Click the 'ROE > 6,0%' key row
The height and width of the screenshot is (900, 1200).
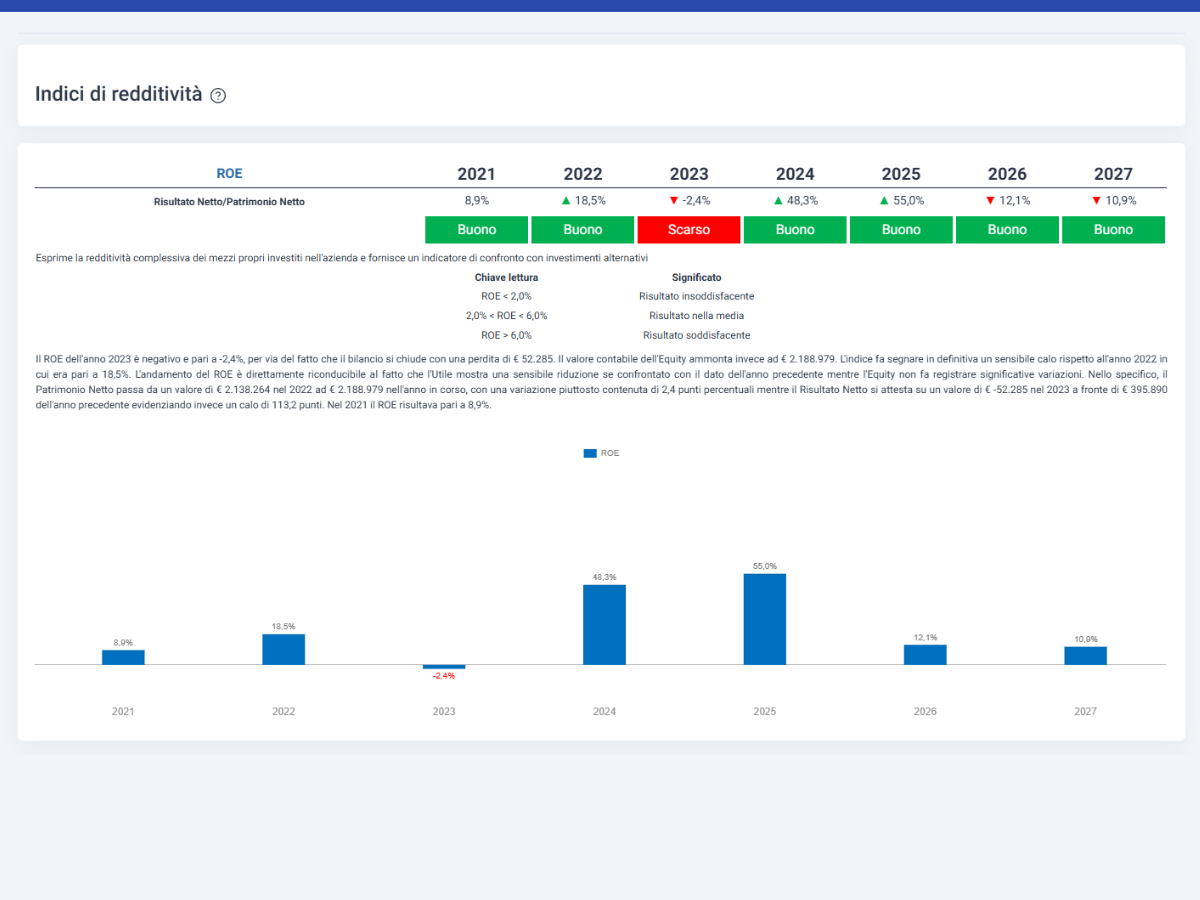tap(506, 335)
